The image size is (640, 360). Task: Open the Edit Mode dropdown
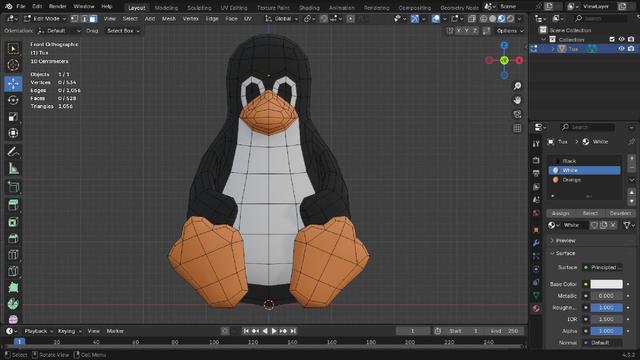(x=45, y=19)
